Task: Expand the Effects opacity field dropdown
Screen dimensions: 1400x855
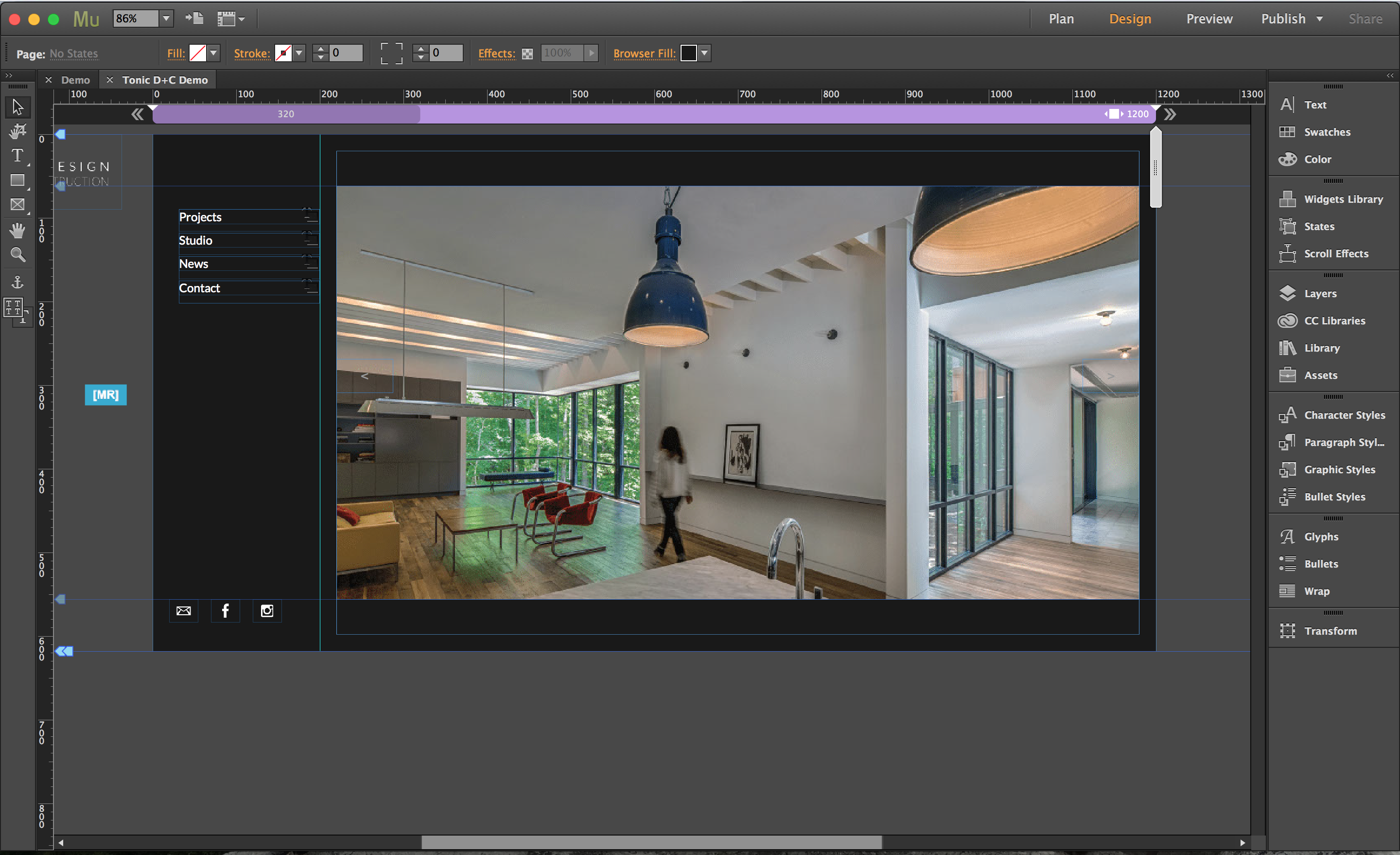Action: [591, 53]
